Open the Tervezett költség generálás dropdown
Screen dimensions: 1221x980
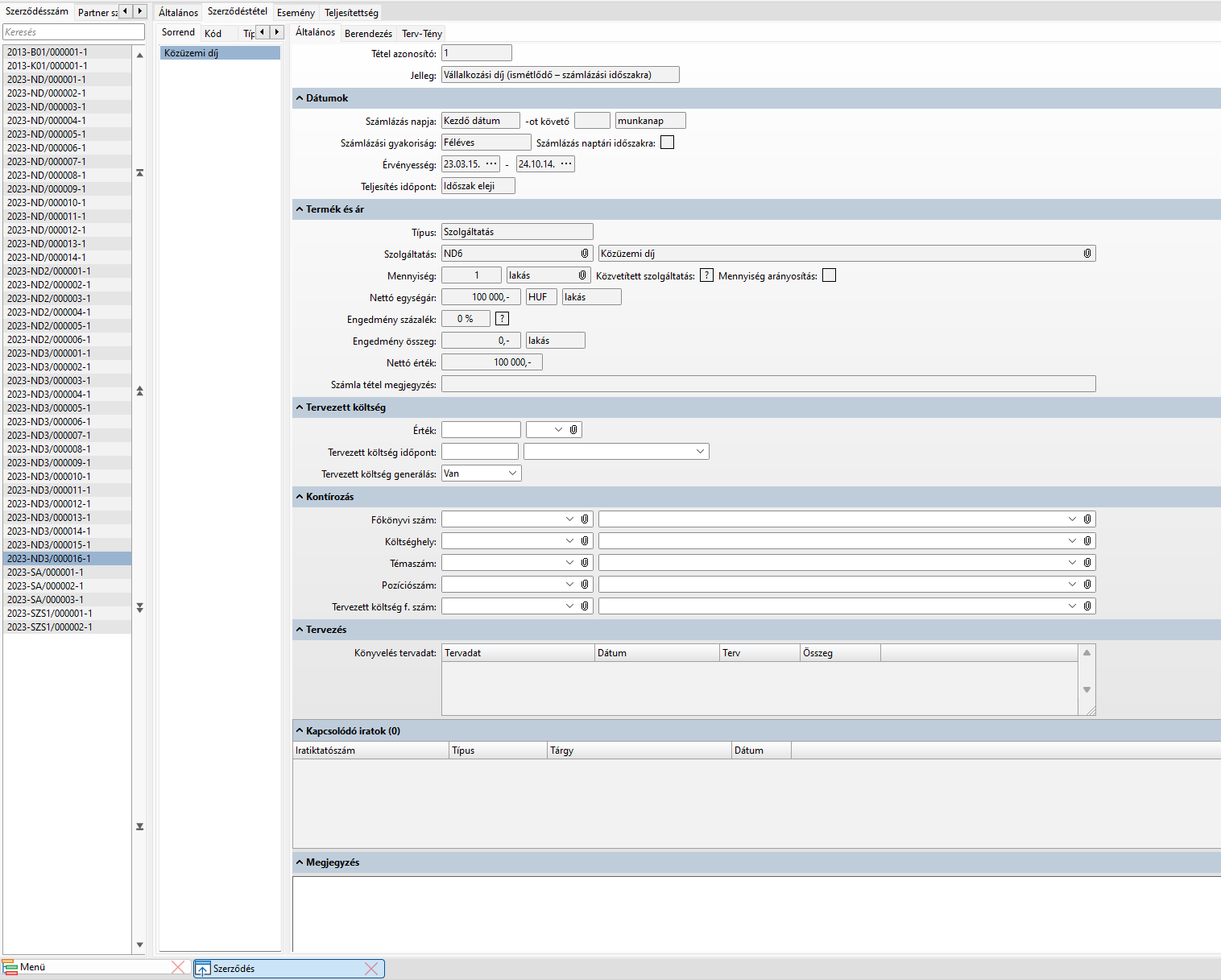(x=512, y=473)
